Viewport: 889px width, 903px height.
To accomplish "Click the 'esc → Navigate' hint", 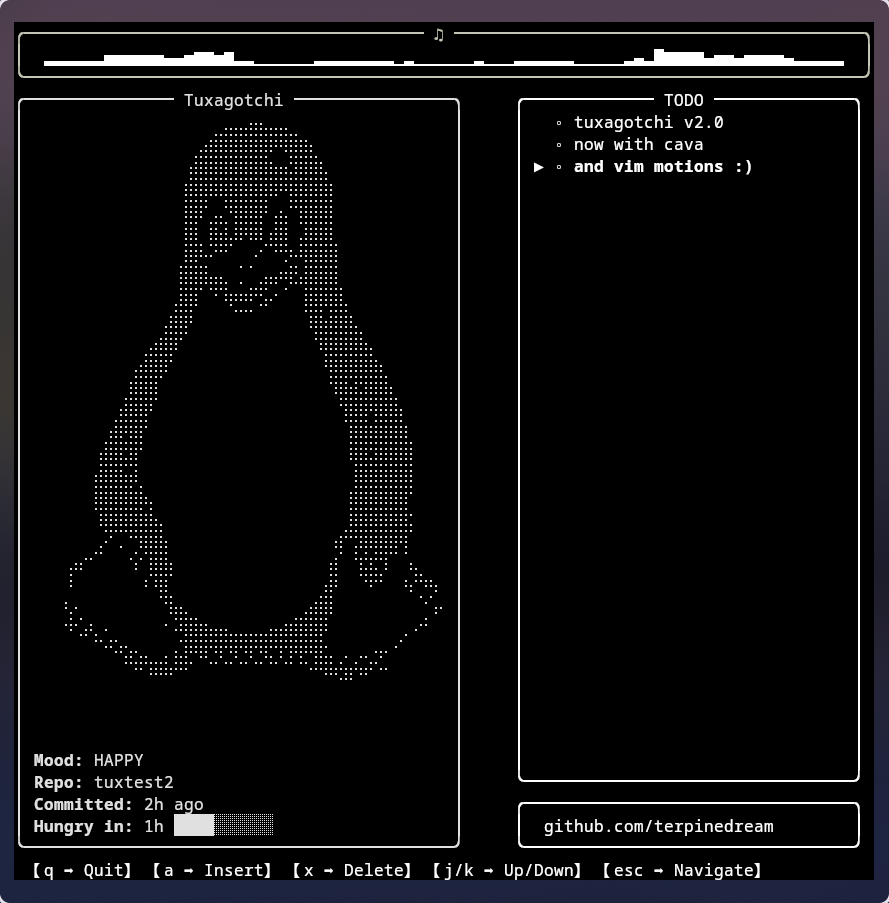I will click(682, 870).
